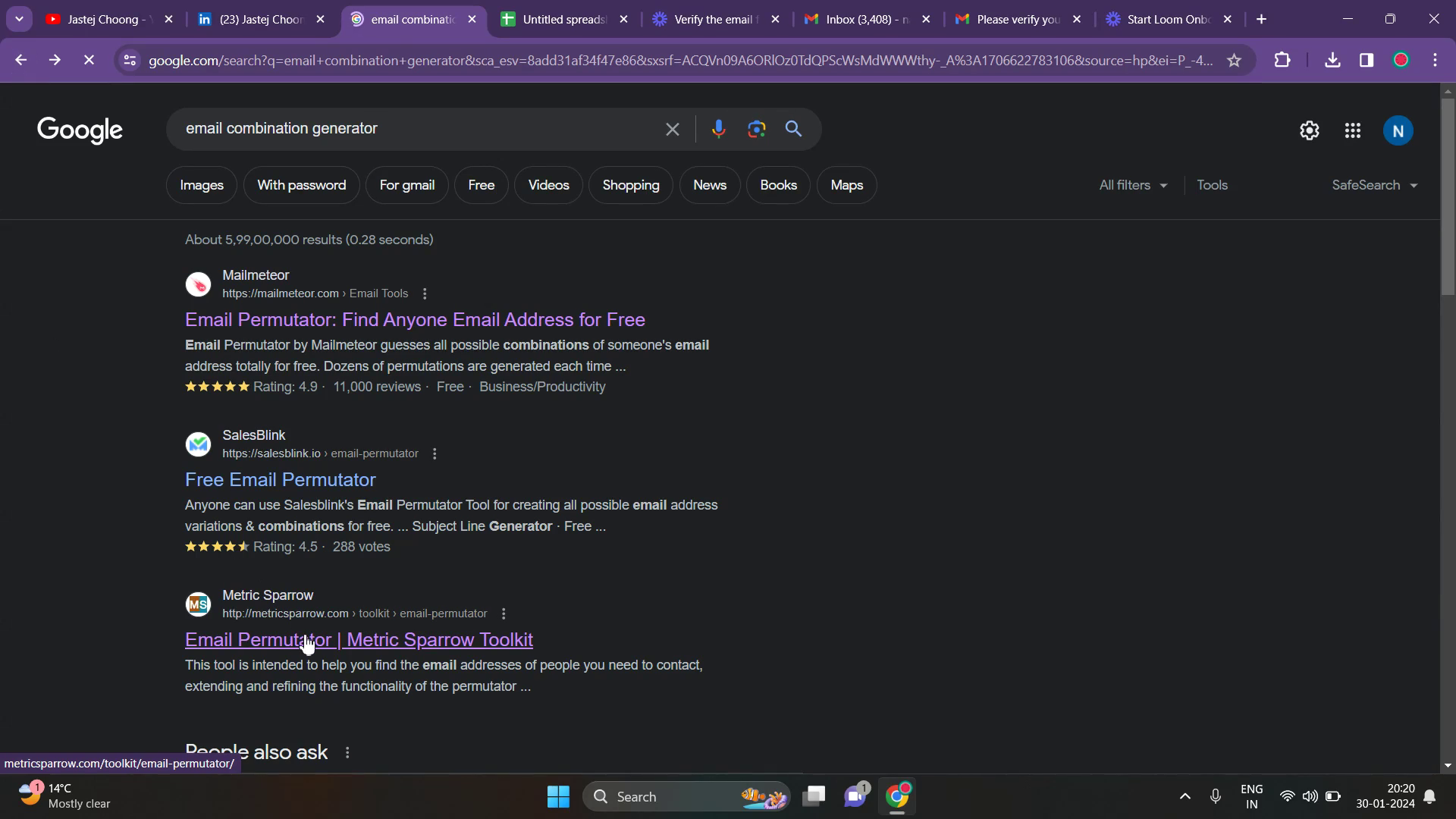Open Google Lens image search

(756, 129)
